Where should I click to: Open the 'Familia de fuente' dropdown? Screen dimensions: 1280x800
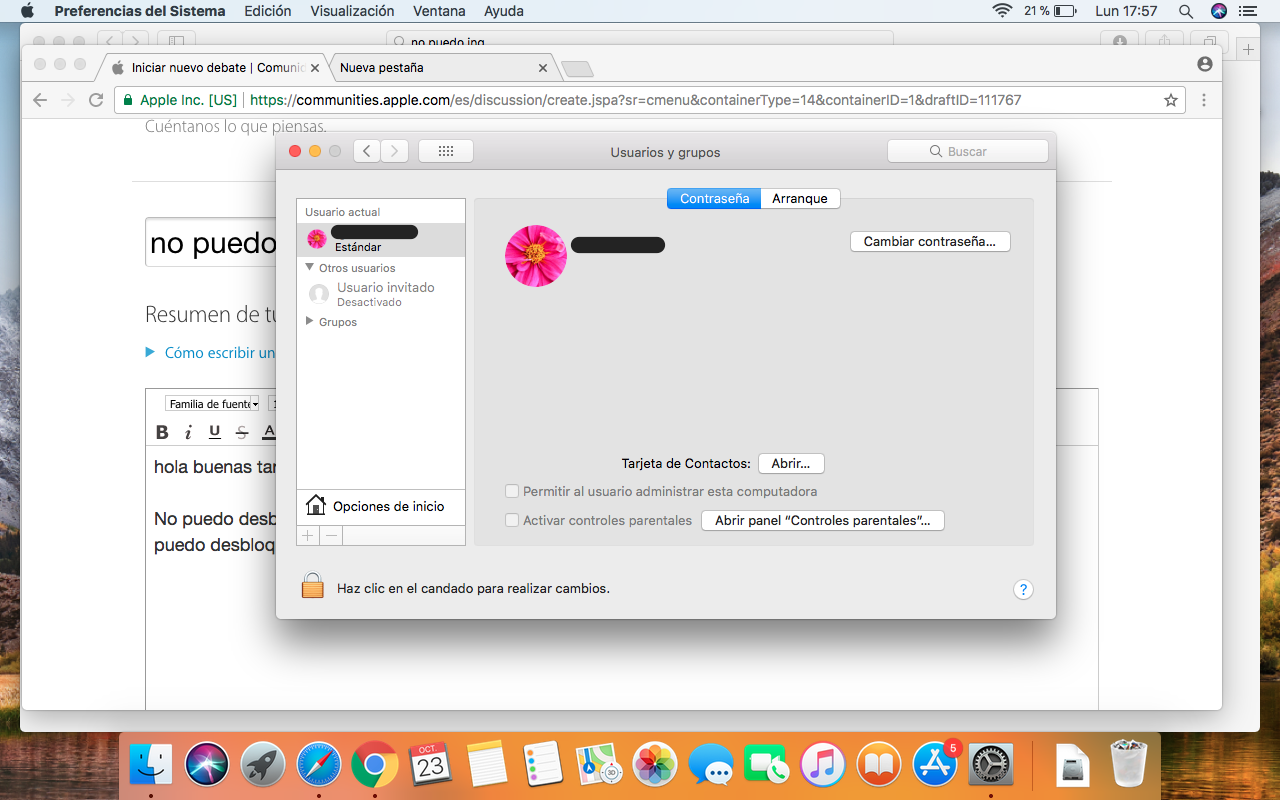[214, 404]
